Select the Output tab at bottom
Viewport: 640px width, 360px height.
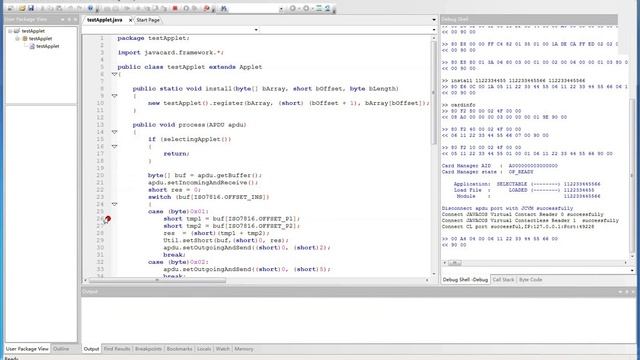tap(91, 349)
